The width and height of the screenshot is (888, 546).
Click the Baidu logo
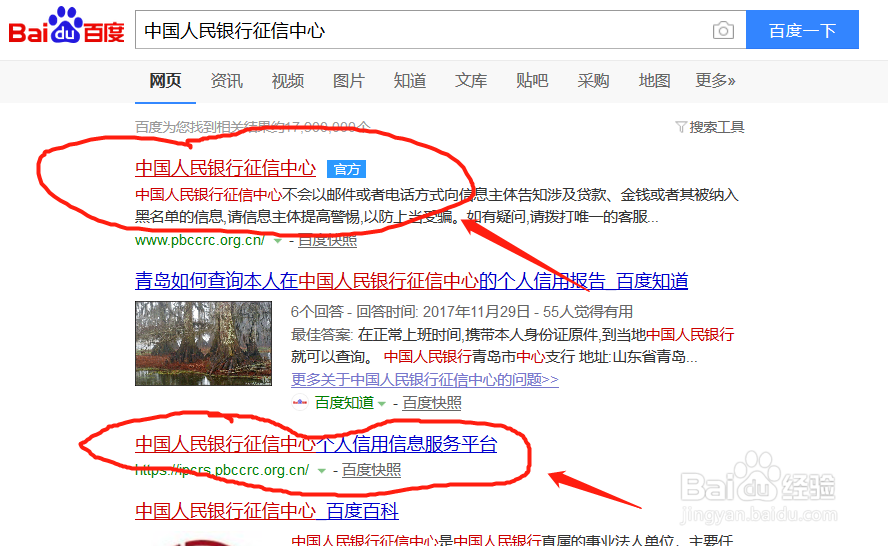click(x=66, y=26)
